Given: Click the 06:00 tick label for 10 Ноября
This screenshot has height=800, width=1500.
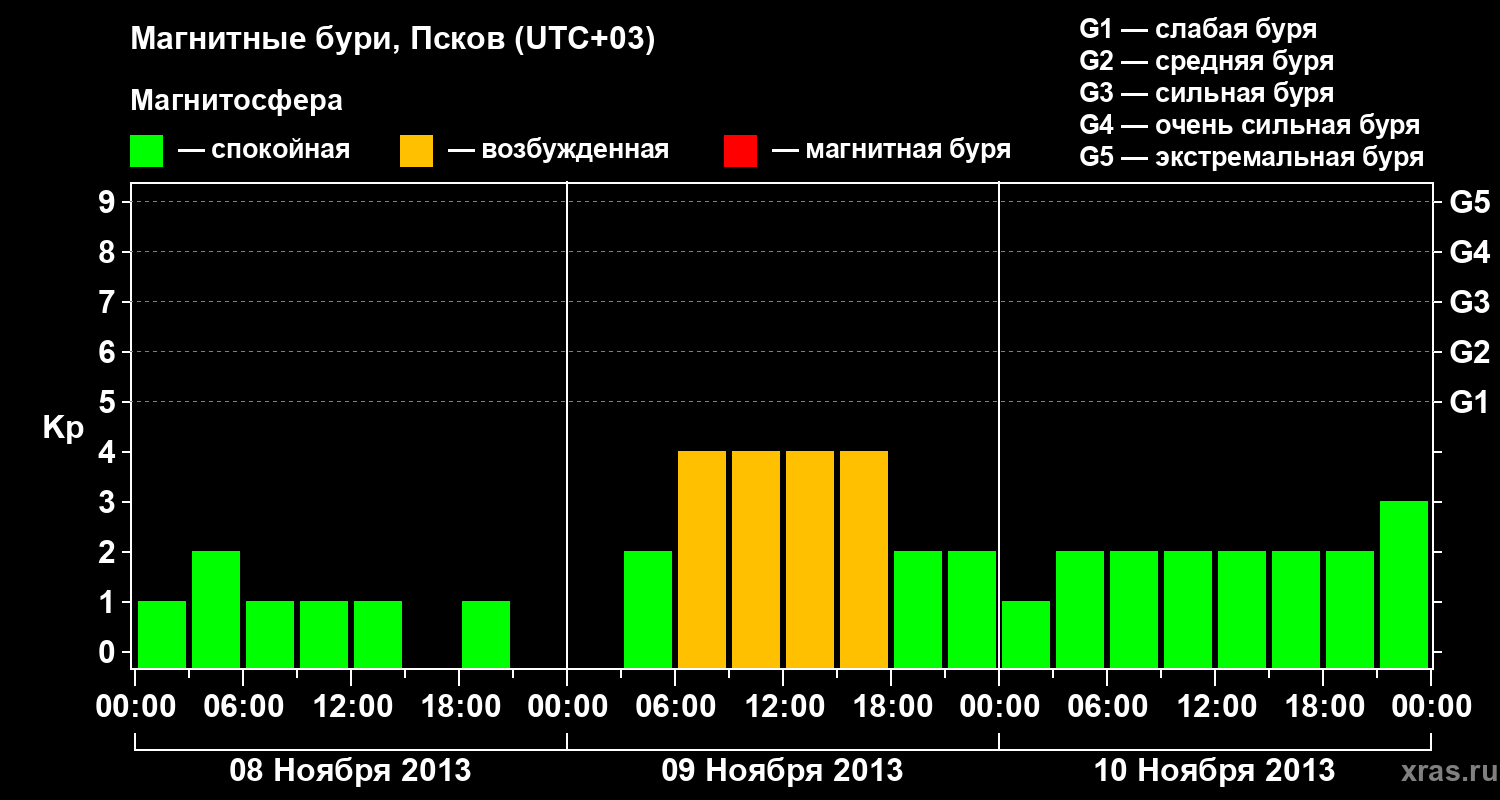Looking at the screenshot, I should point(1107,706).
